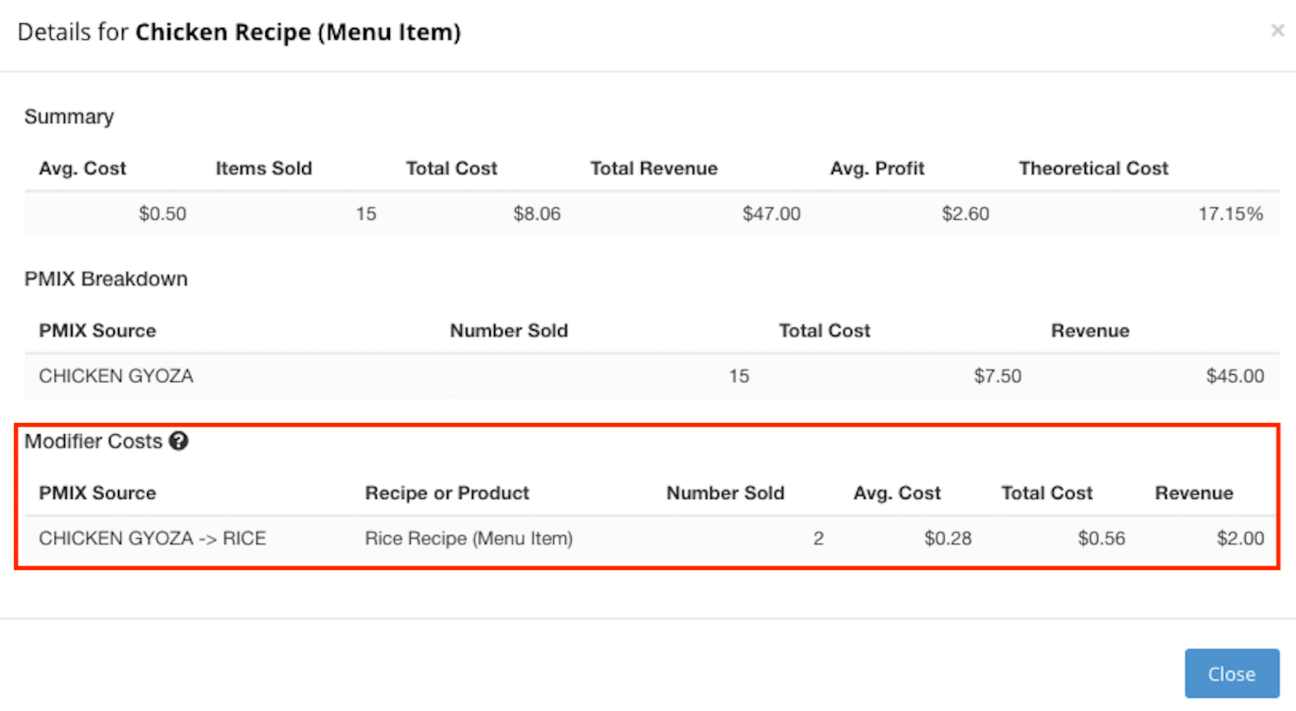Select the PMIX Breakdown section heading

[x=106, y=279]
